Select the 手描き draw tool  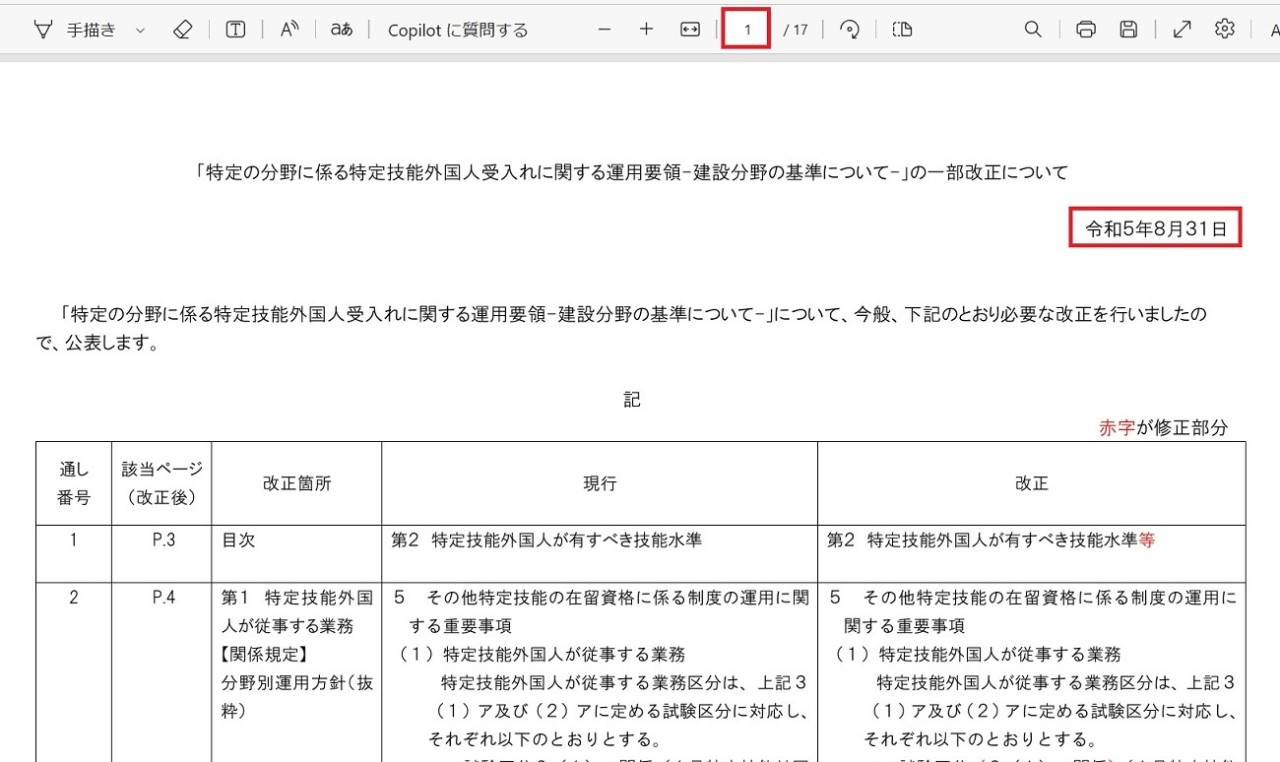coord(74,30)
